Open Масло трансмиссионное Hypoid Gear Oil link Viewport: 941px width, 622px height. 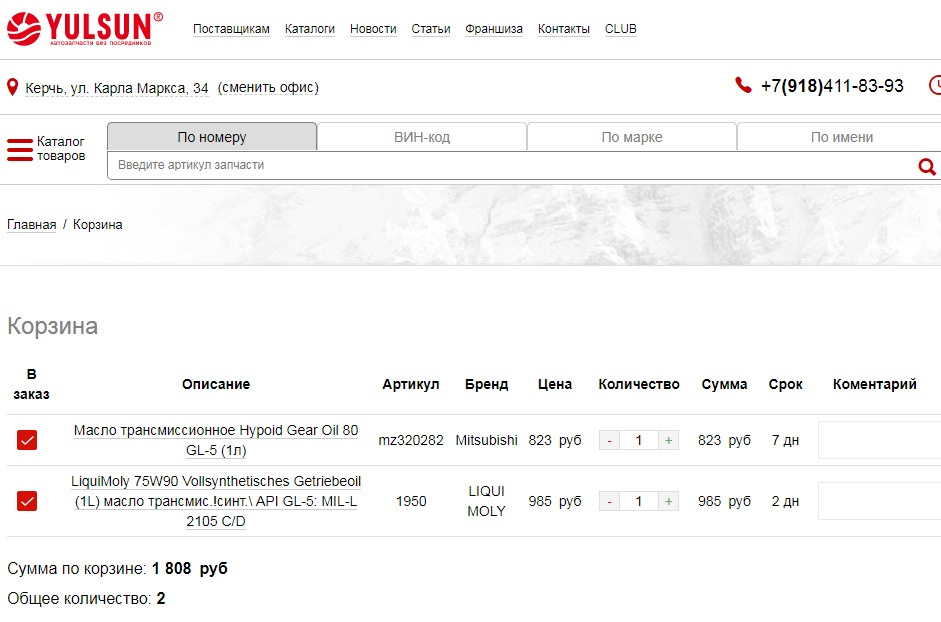pos(216,440)
